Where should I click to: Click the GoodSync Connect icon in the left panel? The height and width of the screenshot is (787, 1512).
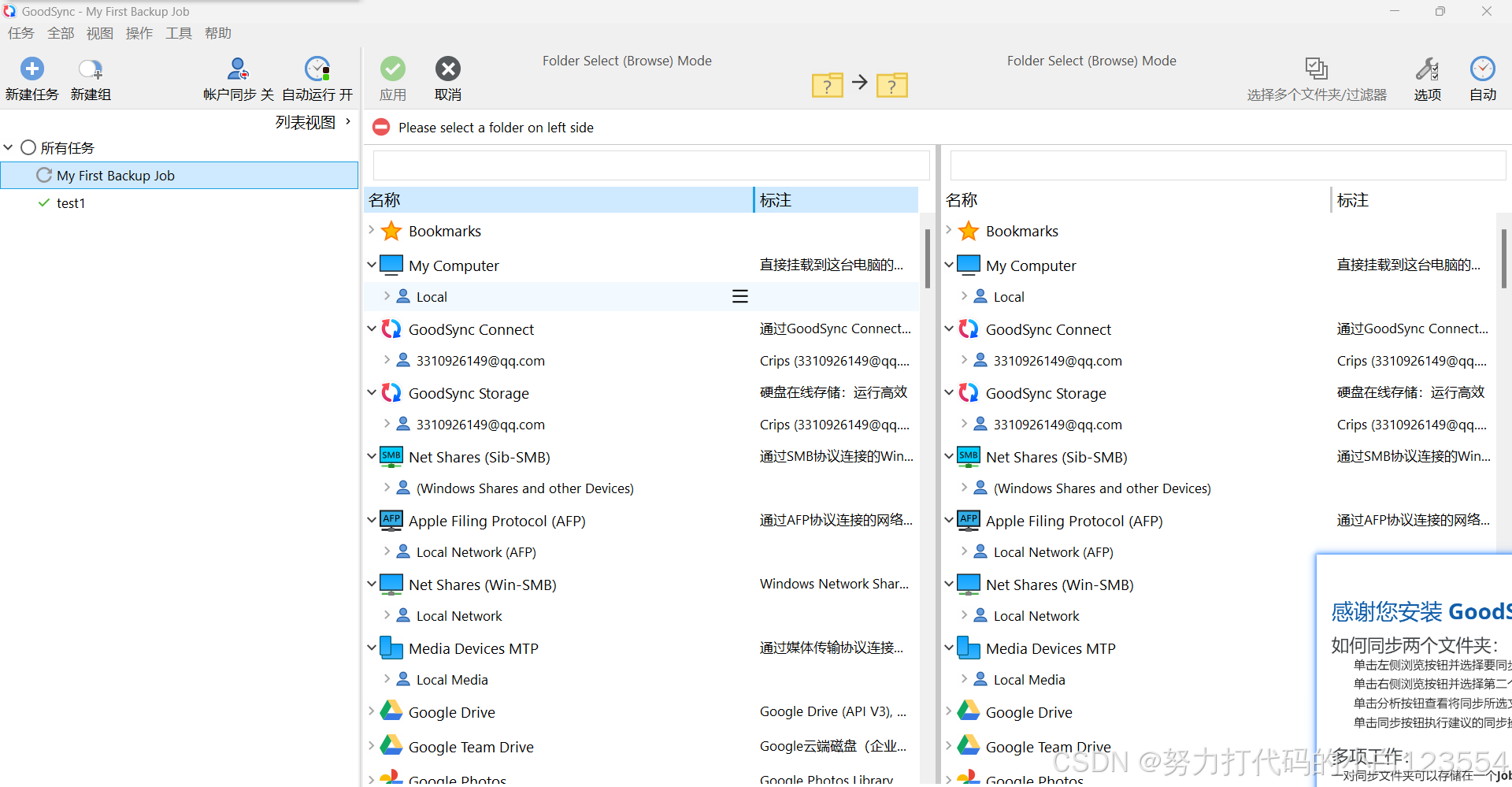coord(391,329)
